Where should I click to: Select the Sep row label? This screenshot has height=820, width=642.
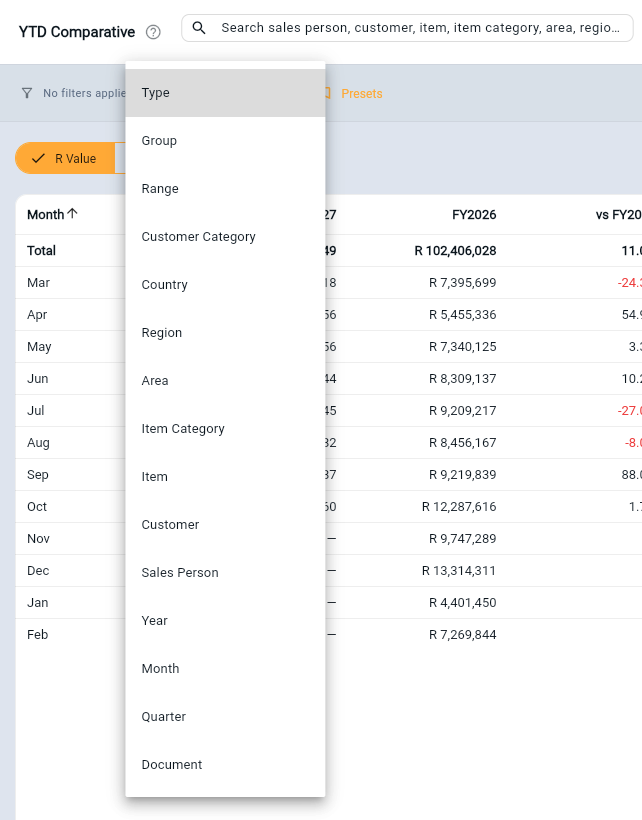pos(38,475)
